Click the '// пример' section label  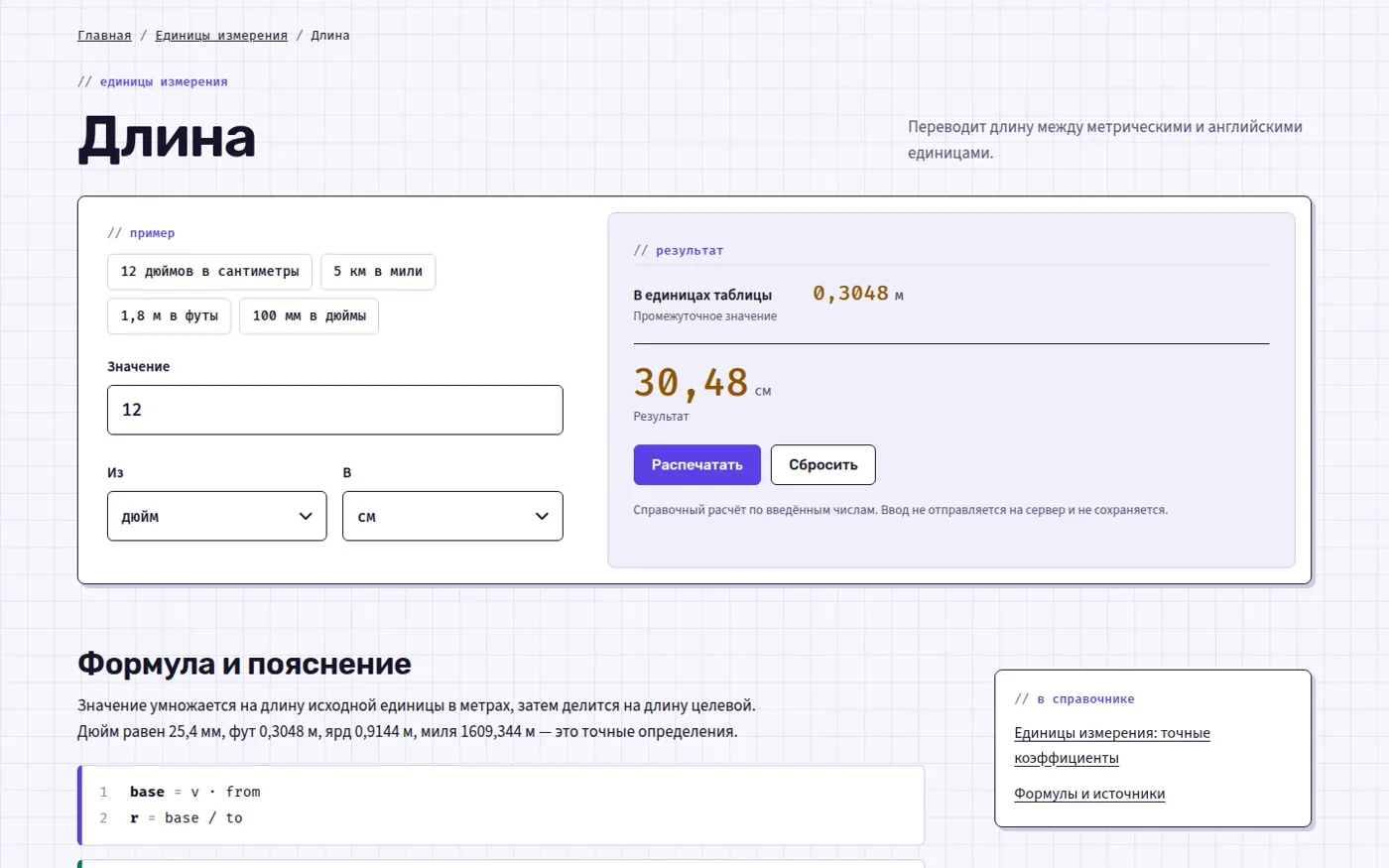click(141, 233)
